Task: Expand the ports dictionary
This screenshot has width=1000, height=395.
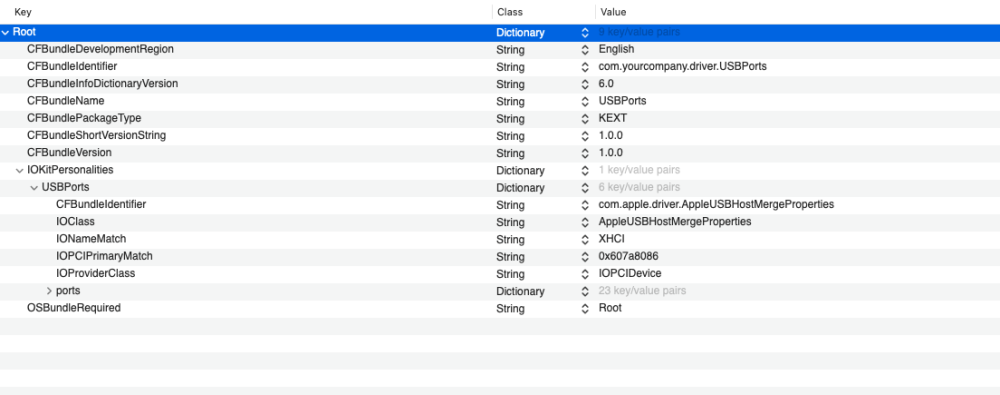Action: pyautogui.click(x=49, y=291)
